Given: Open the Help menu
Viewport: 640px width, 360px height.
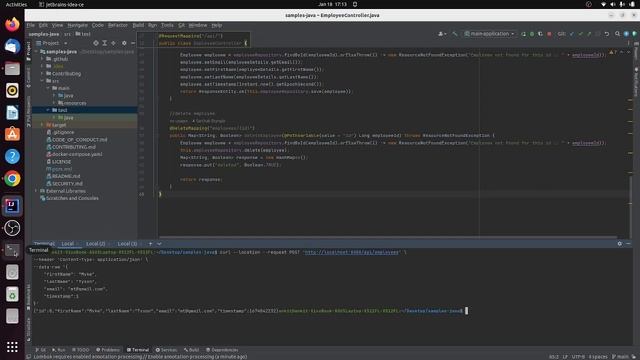Looking at the screenshot, I should 217,25.
